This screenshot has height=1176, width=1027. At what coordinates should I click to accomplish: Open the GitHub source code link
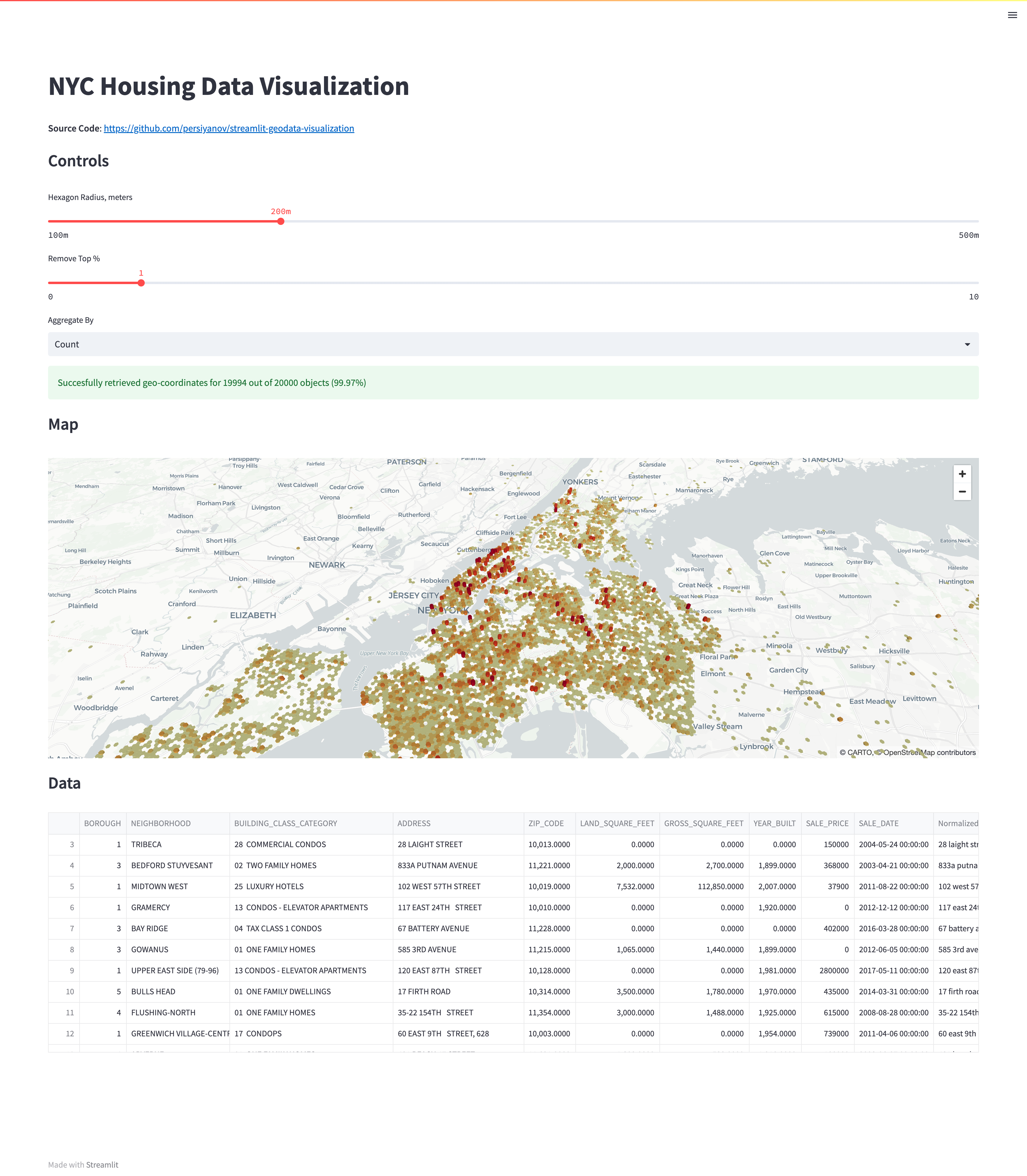pyautogui.click(x=229, y=128)
